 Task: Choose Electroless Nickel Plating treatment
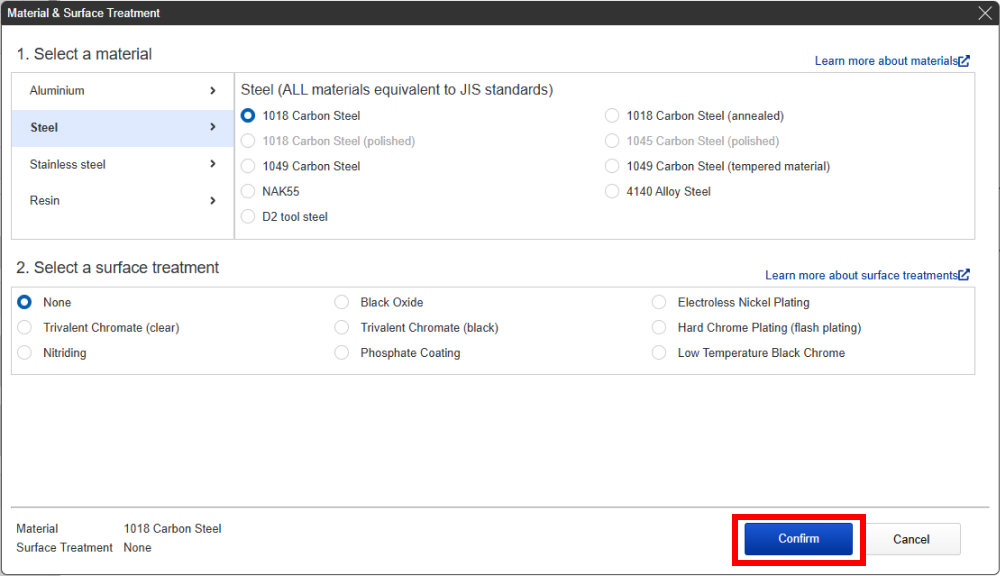659,302
